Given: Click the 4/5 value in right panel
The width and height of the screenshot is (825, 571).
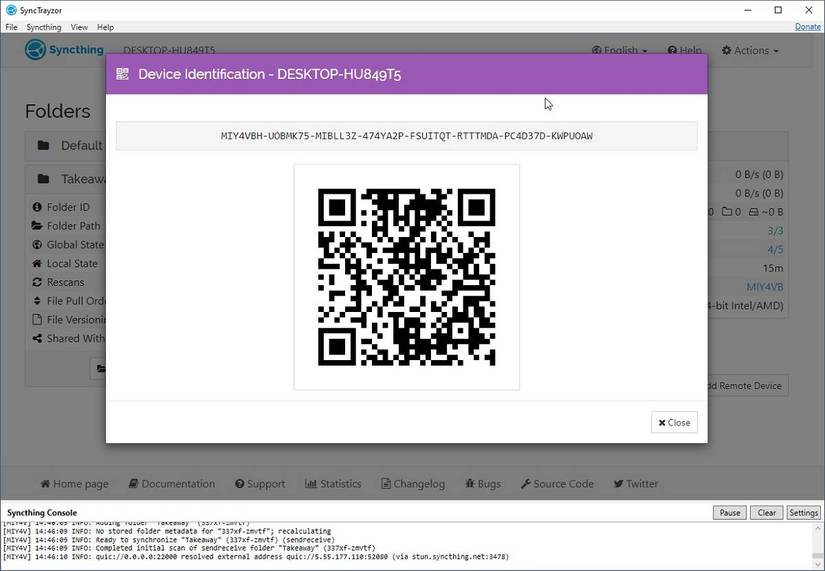Looking at the screenshot, I should tap(775, 249).
